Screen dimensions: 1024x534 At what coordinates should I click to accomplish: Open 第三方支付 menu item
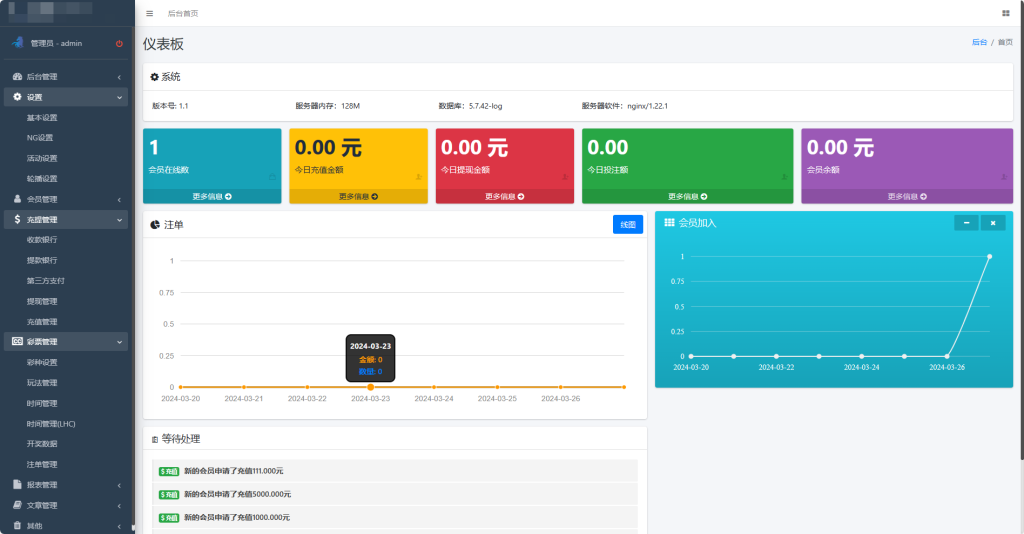[45, 281]
